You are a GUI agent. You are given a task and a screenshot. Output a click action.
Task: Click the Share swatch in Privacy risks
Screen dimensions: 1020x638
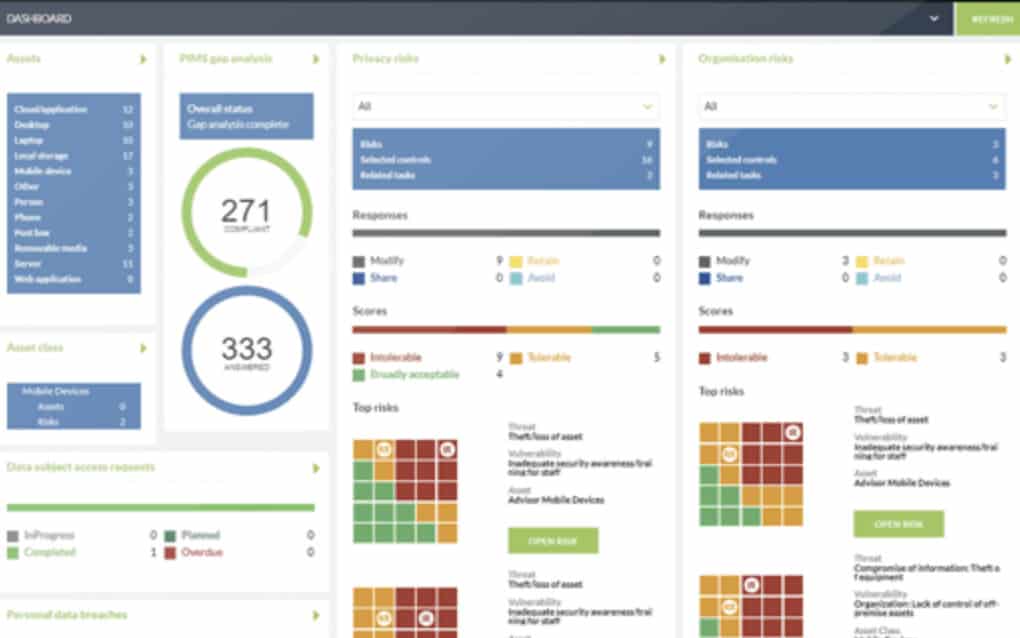click(358, 278)
